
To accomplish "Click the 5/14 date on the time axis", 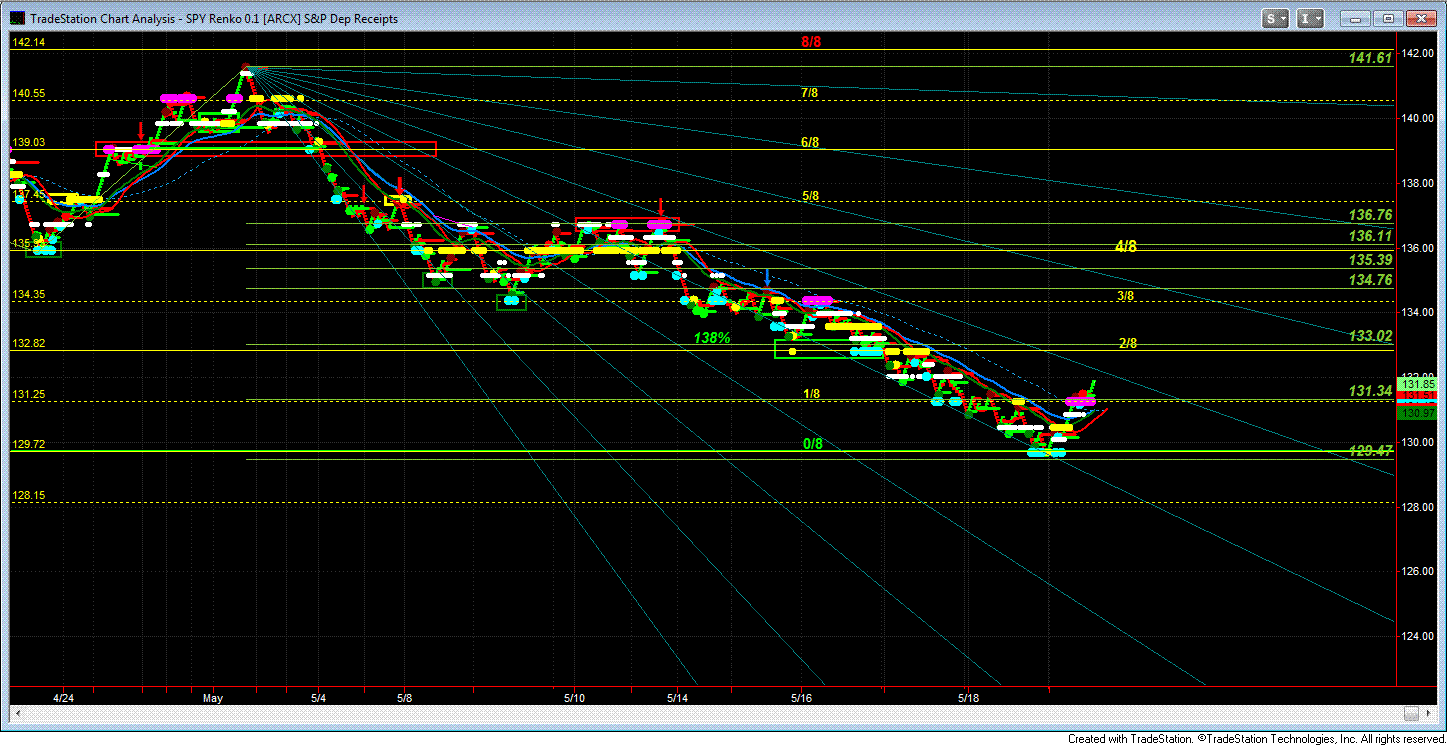I will click(678, 696).
